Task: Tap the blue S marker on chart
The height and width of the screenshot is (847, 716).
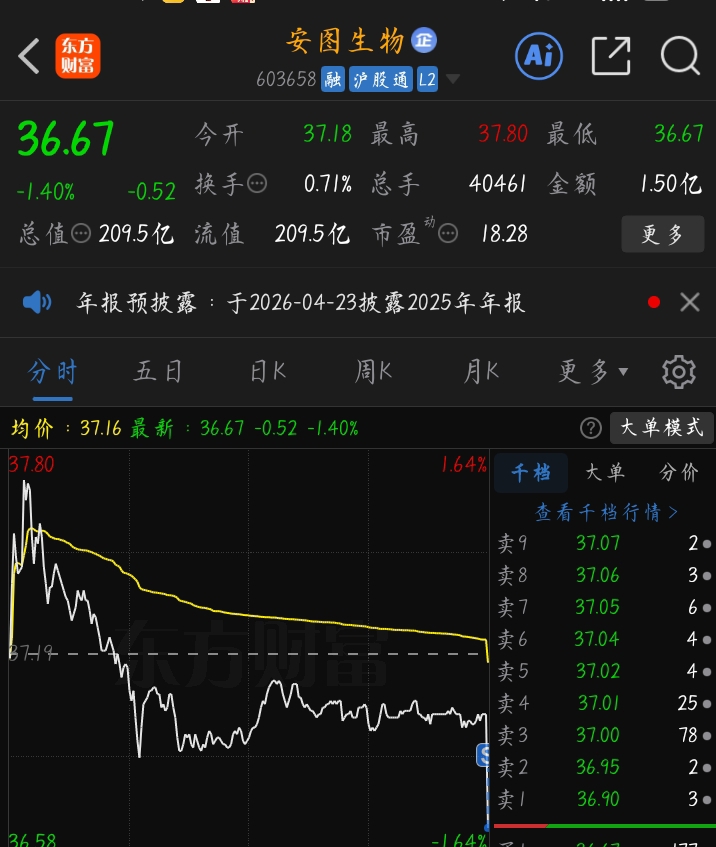Action: pyautogui.click(x=483, y=755)
